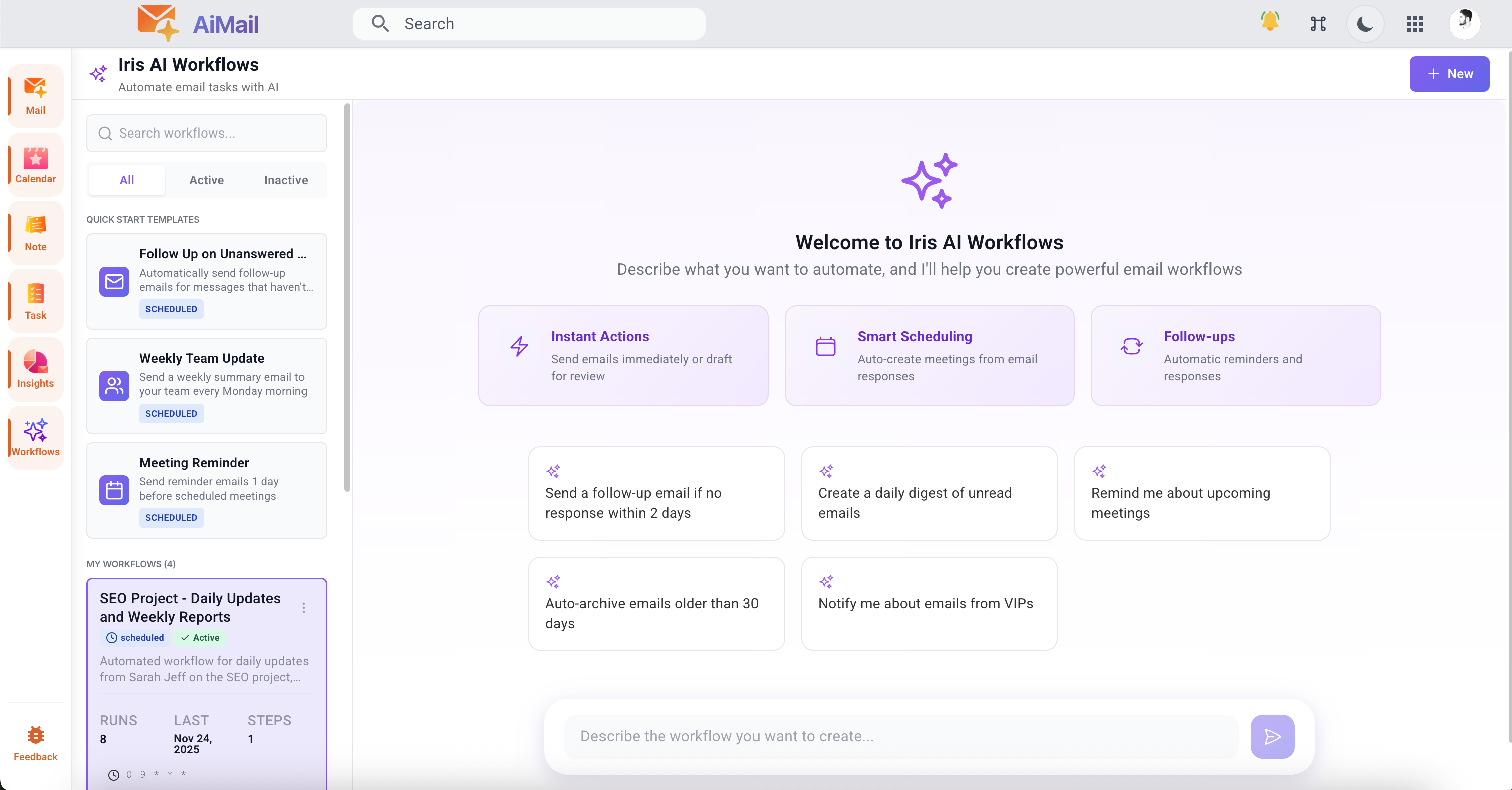
Task: Switch to the Active workflows tab
Action: (x=206, y=180)
